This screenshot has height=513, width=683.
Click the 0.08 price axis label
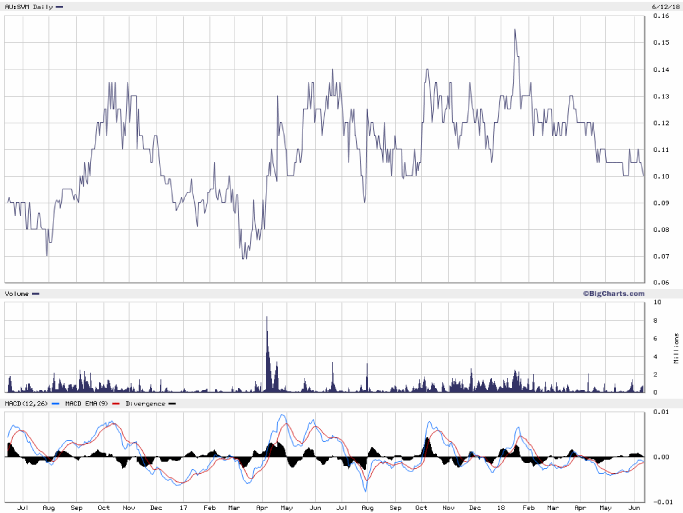tap(661, 230)
